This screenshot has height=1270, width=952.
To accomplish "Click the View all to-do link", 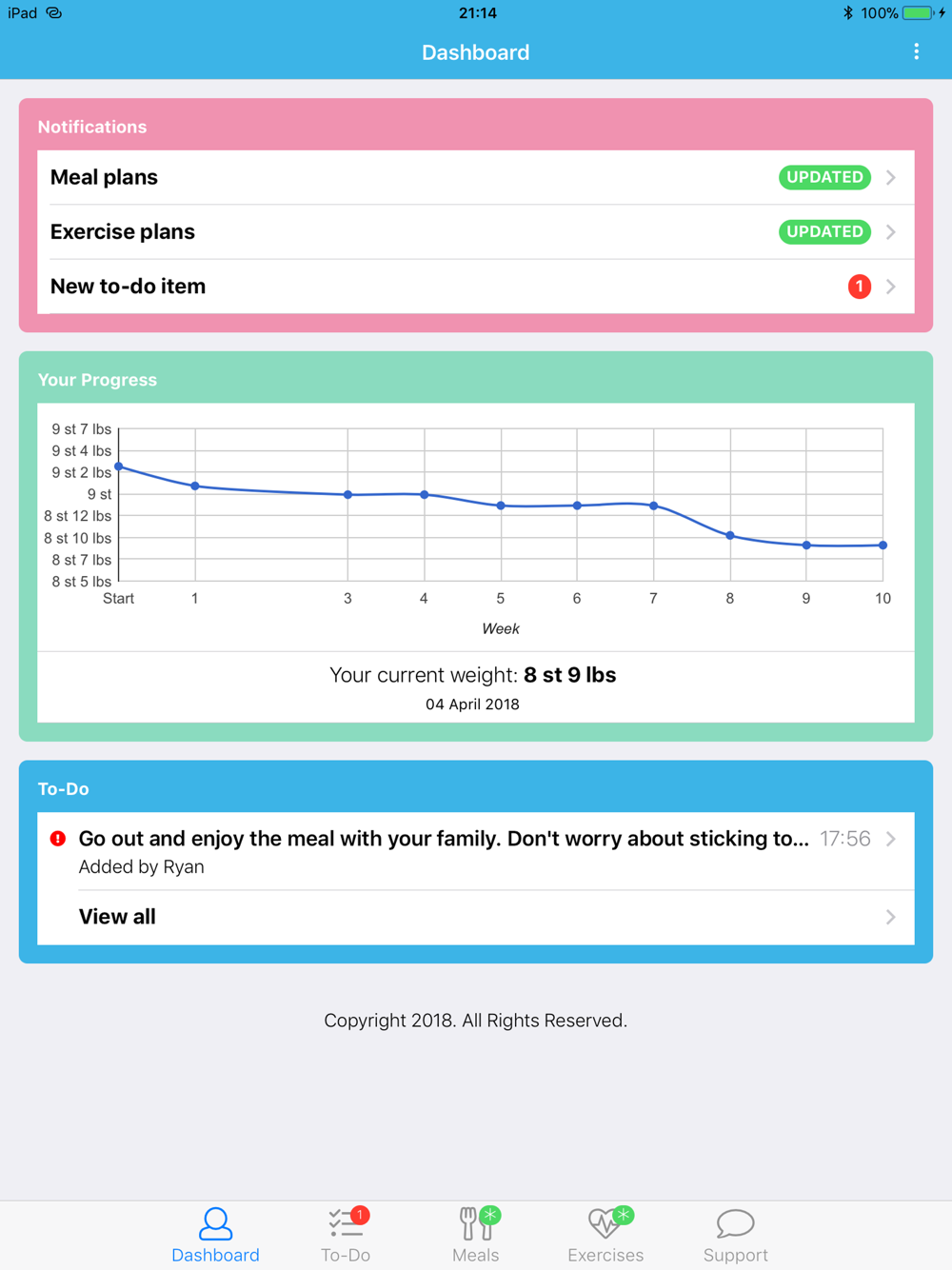I will (117, 917).
